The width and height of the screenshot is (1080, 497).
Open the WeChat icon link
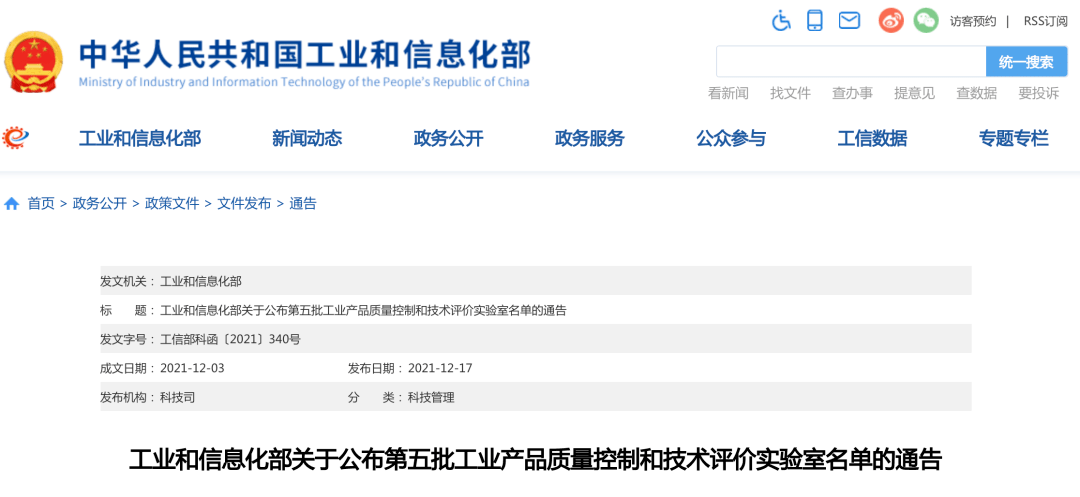click(x=926, y=20)
